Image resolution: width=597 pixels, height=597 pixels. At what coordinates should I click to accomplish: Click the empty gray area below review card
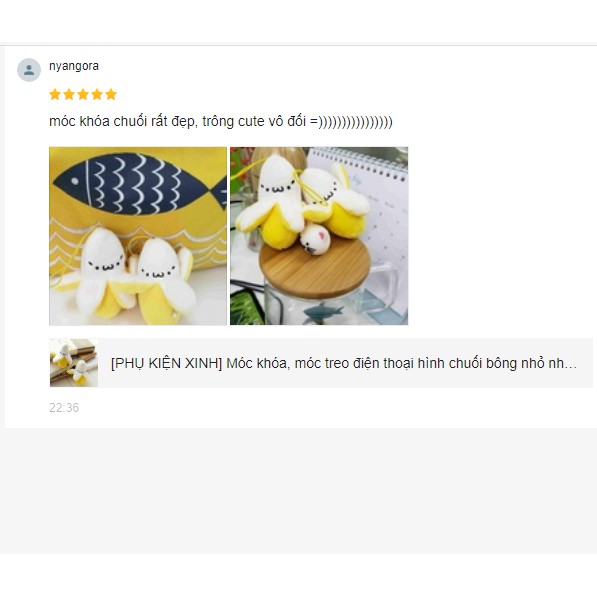298,490
